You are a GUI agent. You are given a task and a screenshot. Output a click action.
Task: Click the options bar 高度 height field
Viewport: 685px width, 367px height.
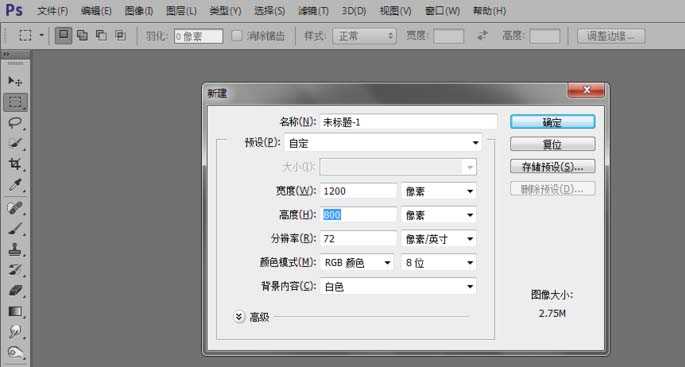[545, 36]
